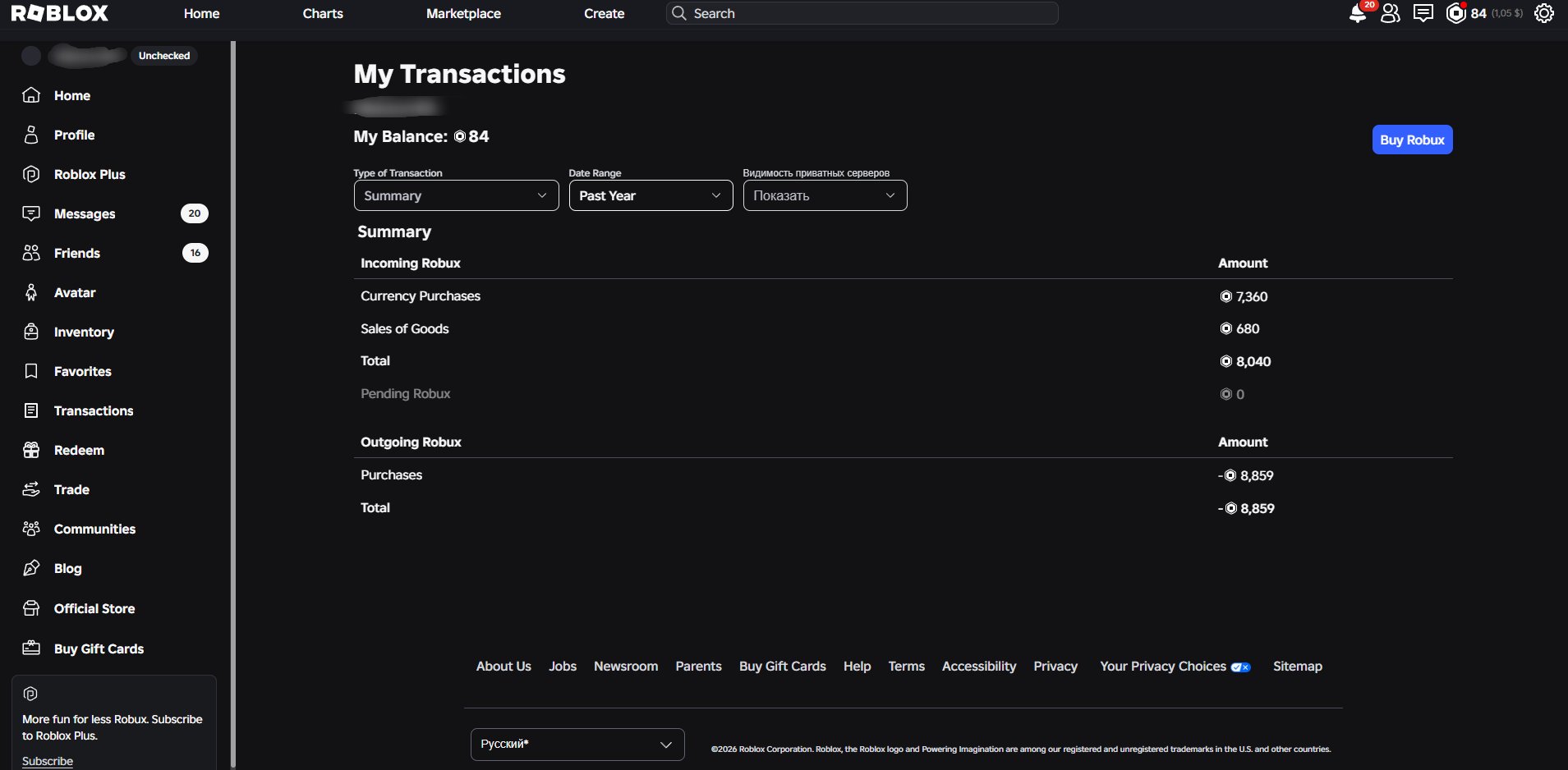Click the Subscribe link for Roblox Plus
Image resolution: width=1568 pixels, height=770 pixels.
[x=48, y=761]
